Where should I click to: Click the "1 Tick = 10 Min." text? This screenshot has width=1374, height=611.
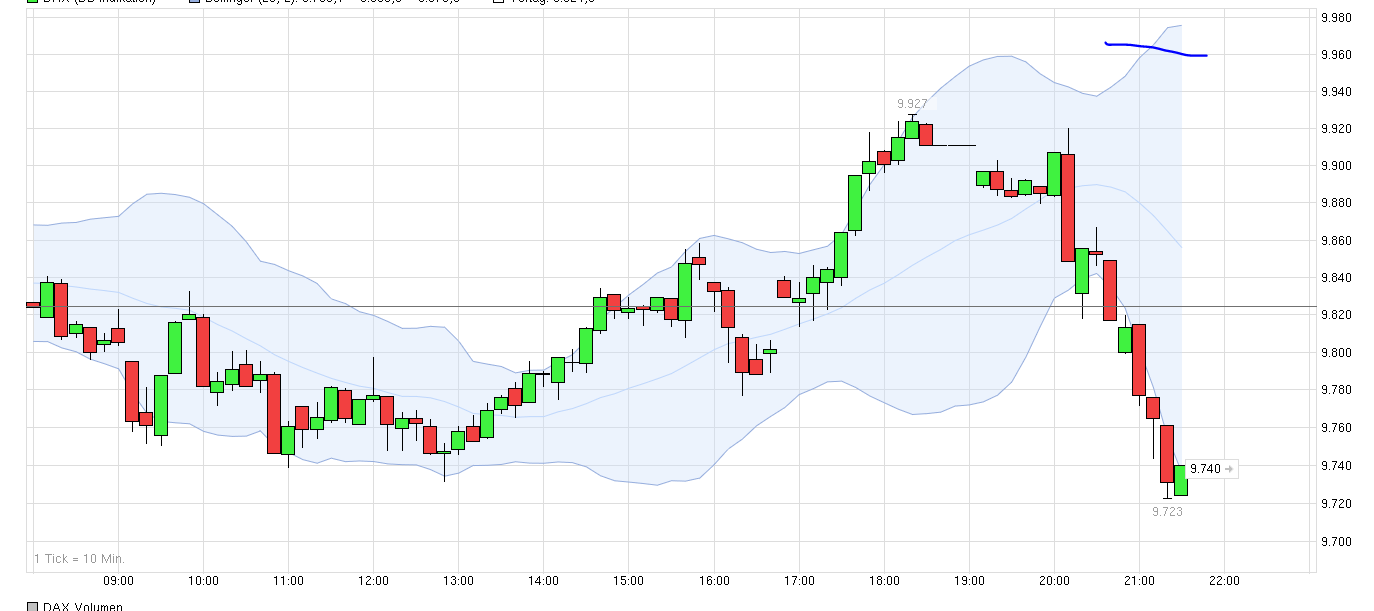[x=79, y=559]
